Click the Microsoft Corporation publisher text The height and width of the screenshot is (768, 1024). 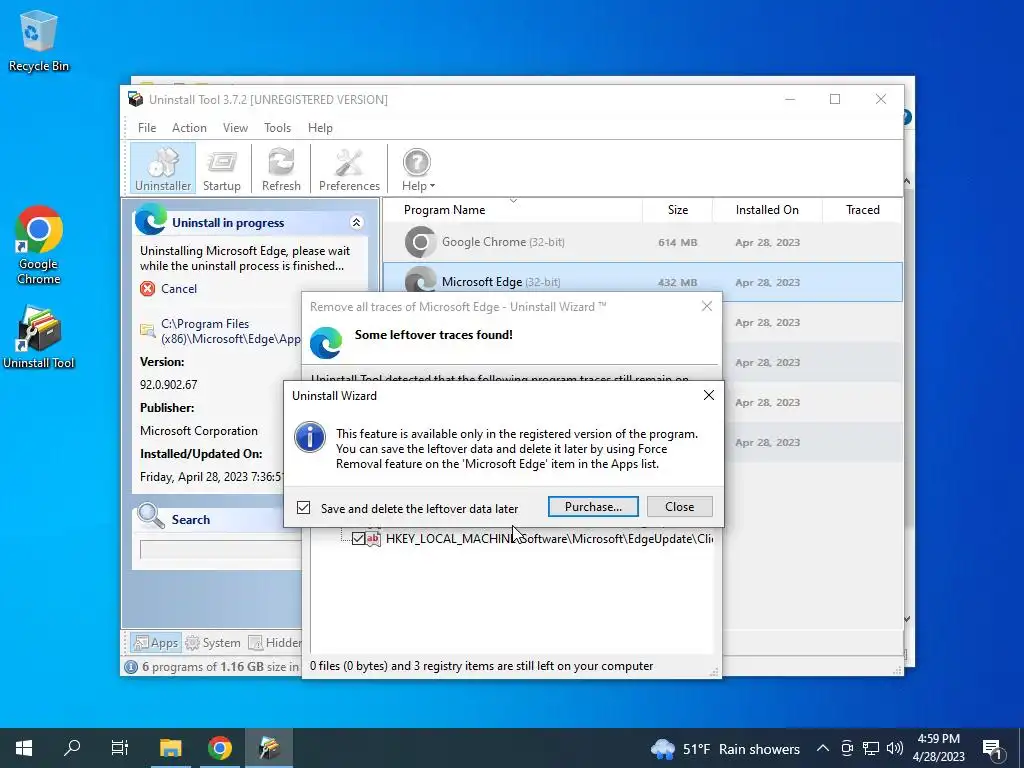coord(199,431)
